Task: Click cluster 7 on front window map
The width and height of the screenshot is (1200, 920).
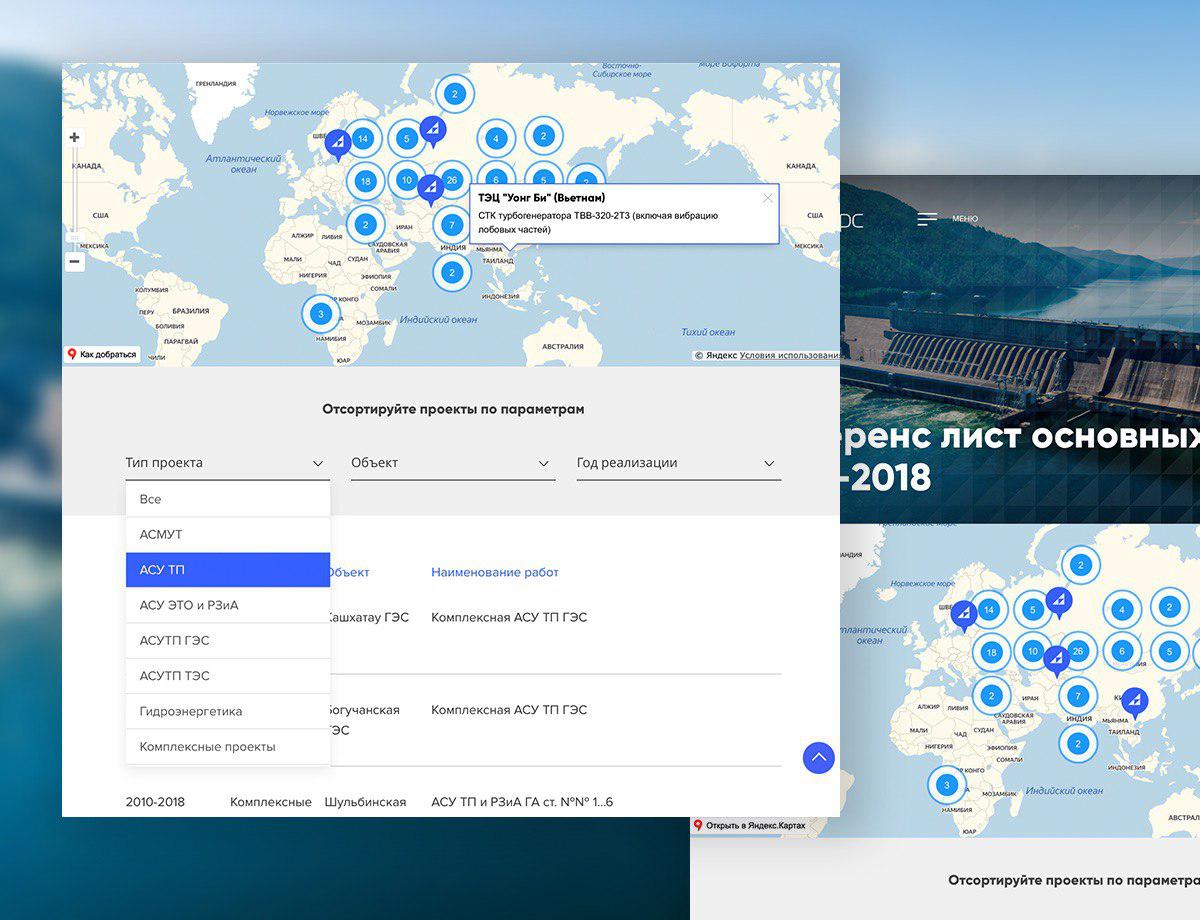Action: [452, 225]
